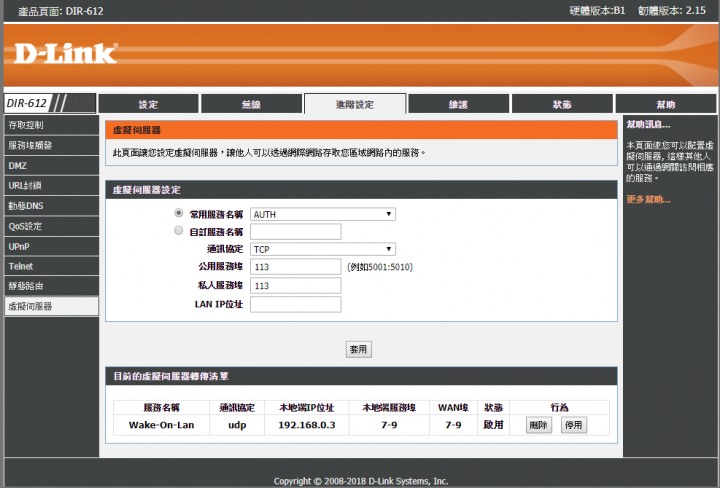The width and height of the screenshot is (720, 488).
Task: Click the 產品頁面: DIR-612 header text
Action: tap(61, 11)
